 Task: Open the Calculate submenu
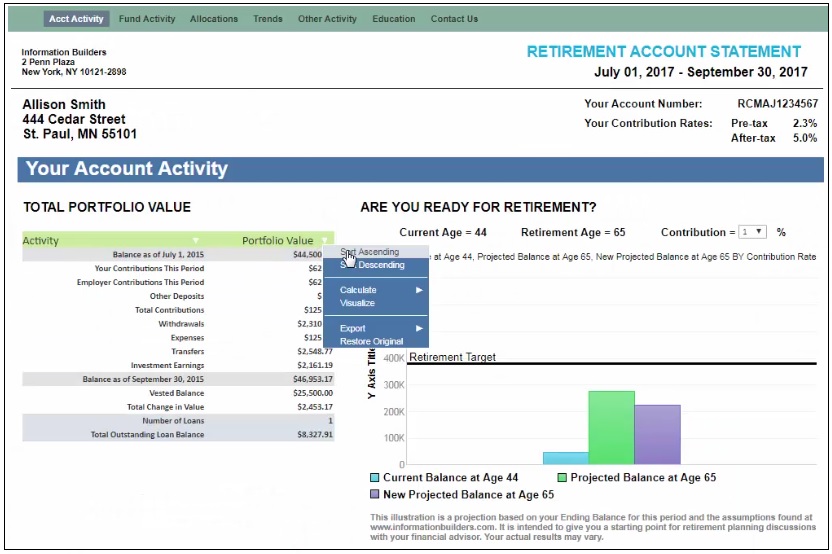(x=376, y=290)
